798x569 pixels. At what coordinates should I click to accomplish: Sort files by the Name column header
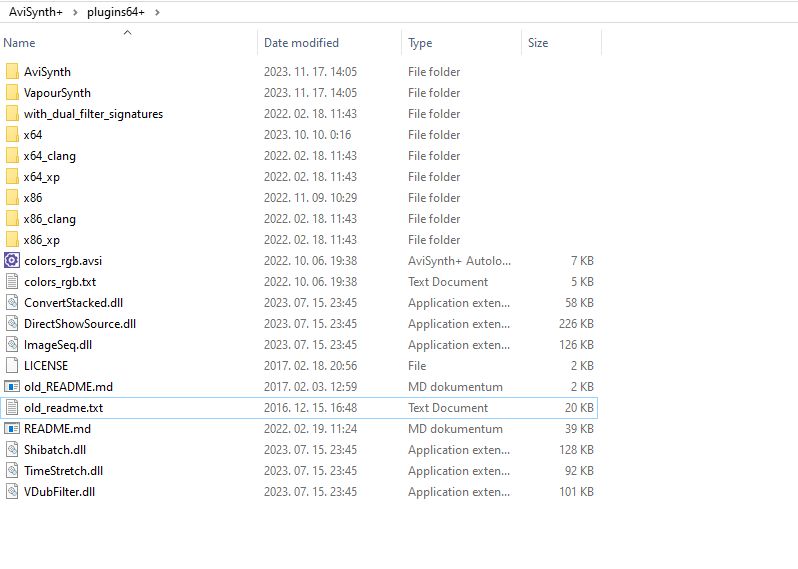point(19,43)
